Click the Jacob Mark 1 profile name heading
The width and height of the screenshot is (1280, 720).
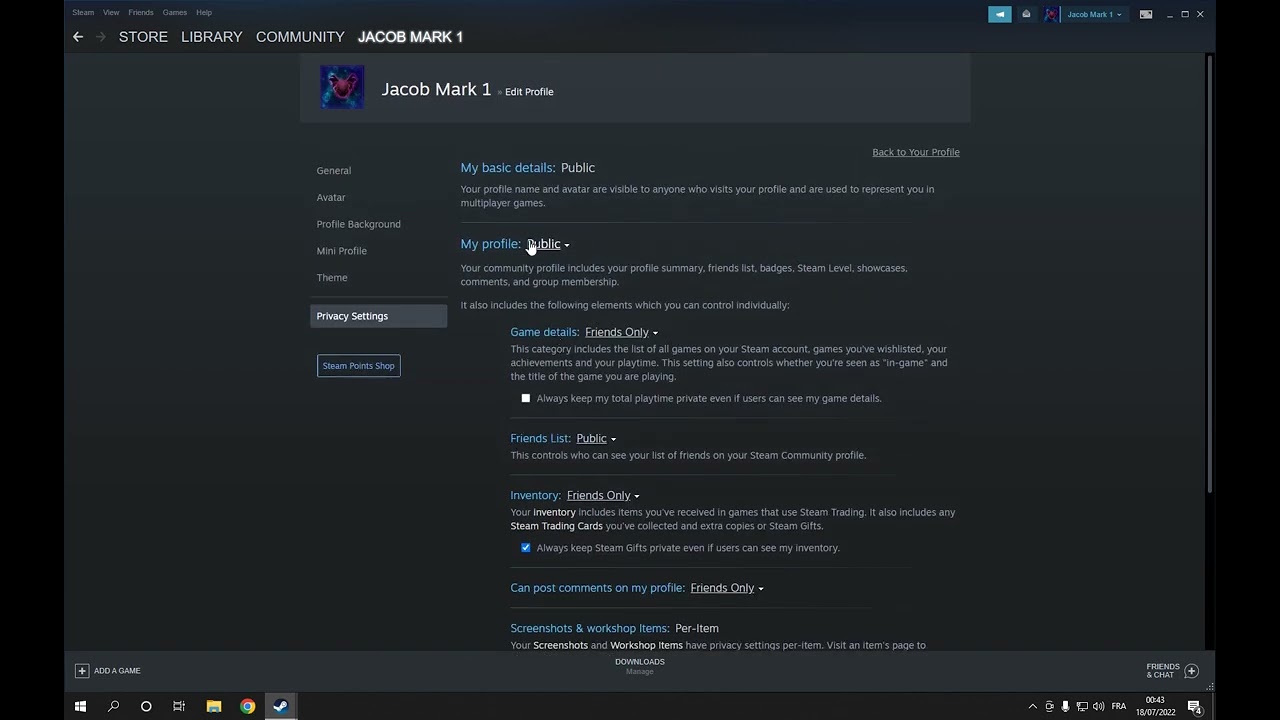(x=437, y=89)
